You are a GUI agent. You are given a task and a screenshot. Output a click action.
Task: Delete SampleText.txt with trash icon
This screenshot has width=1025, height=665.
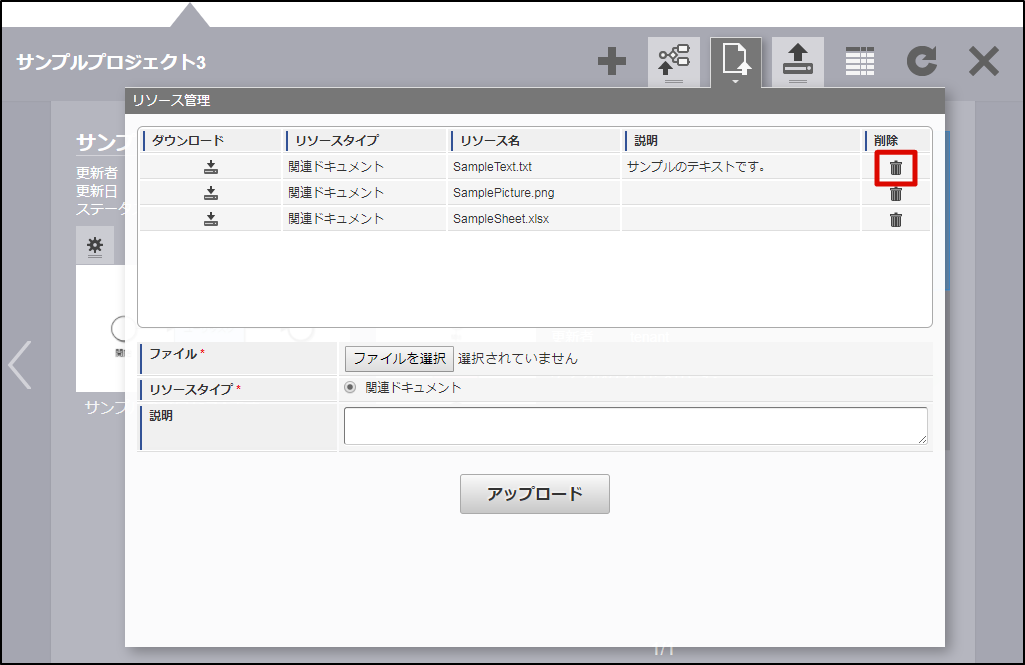click(896, 168)
